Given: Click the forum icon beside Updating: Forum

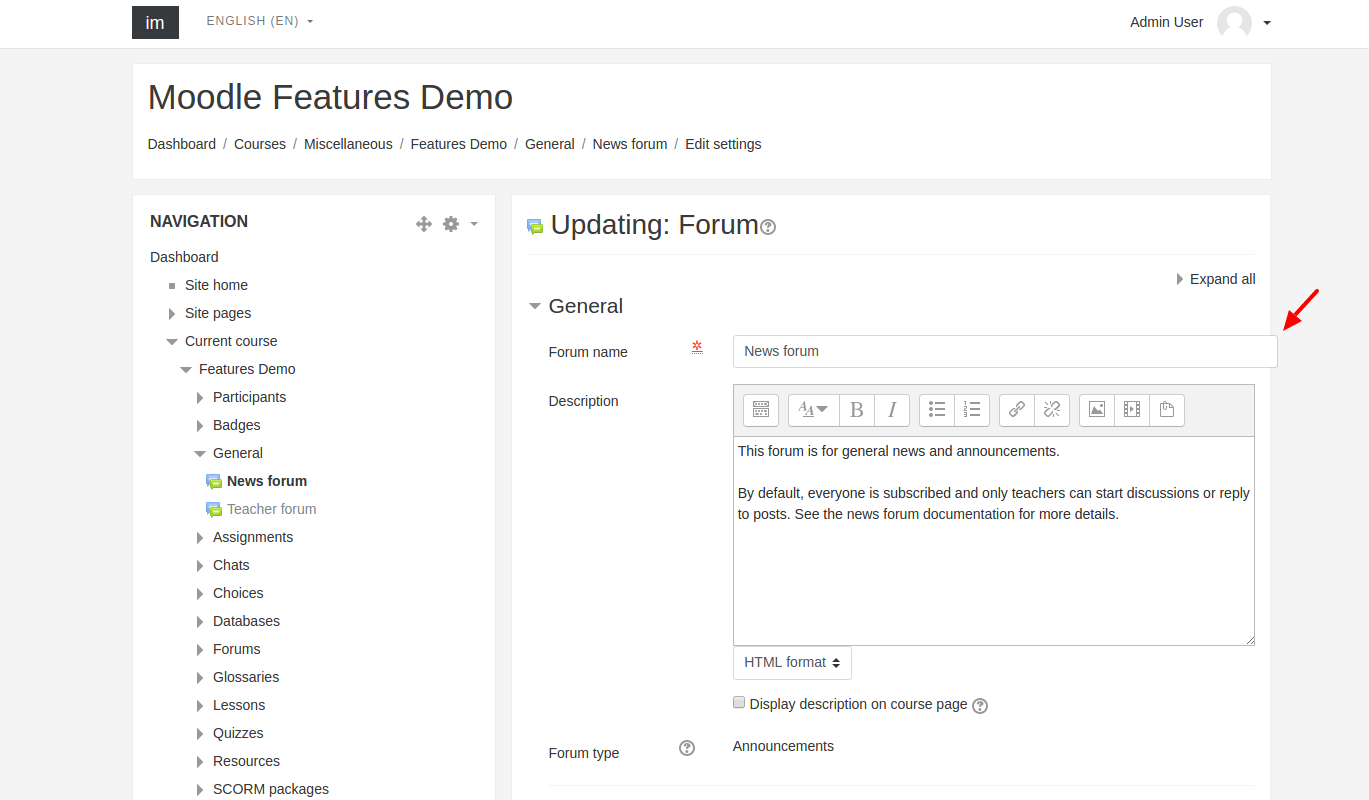Looking at the screenshot, I should pyautogui.click(x=535, y=226).
